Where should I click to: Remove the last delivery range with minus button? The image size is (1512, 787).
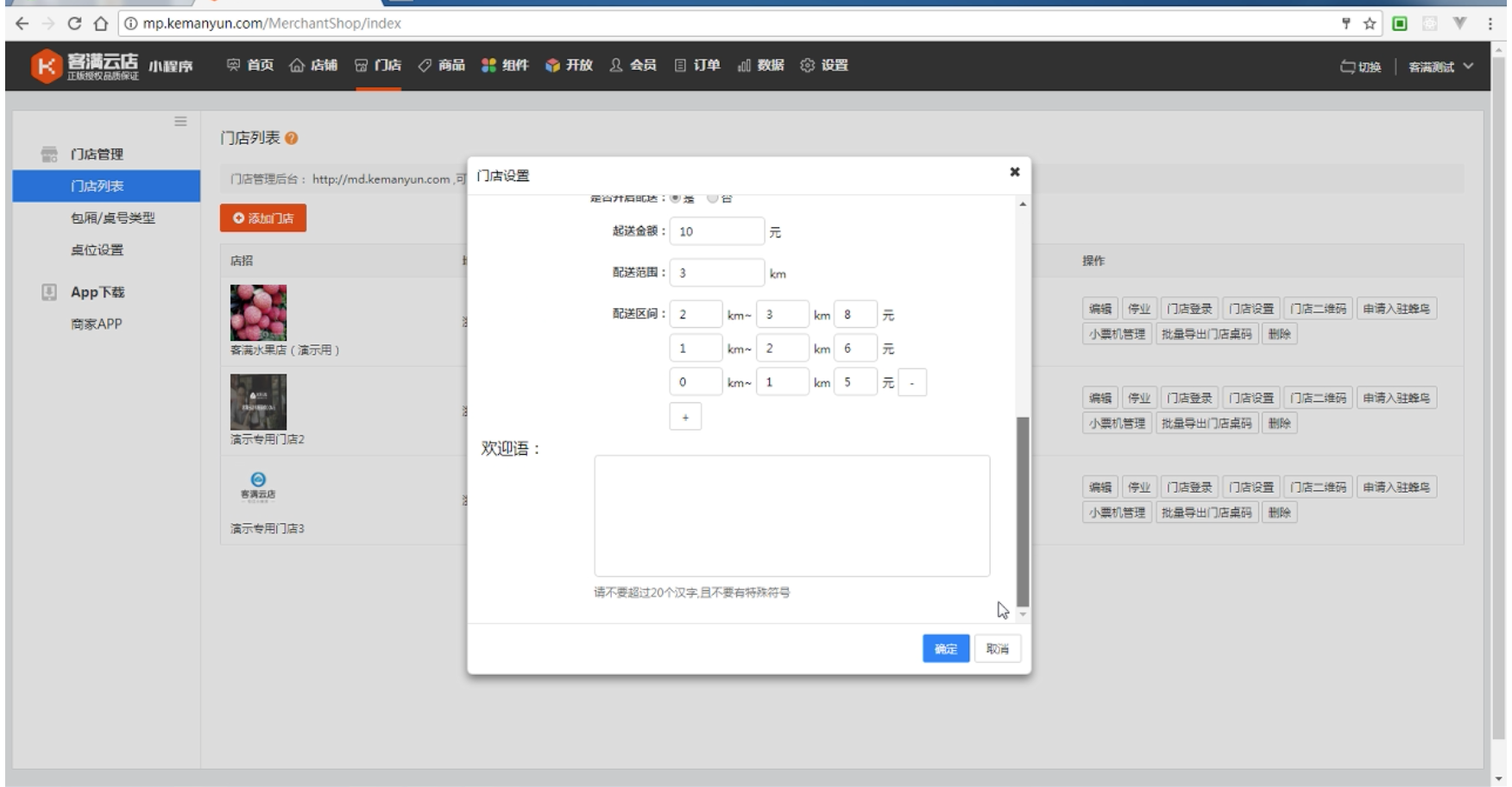(x=912, y=382)
